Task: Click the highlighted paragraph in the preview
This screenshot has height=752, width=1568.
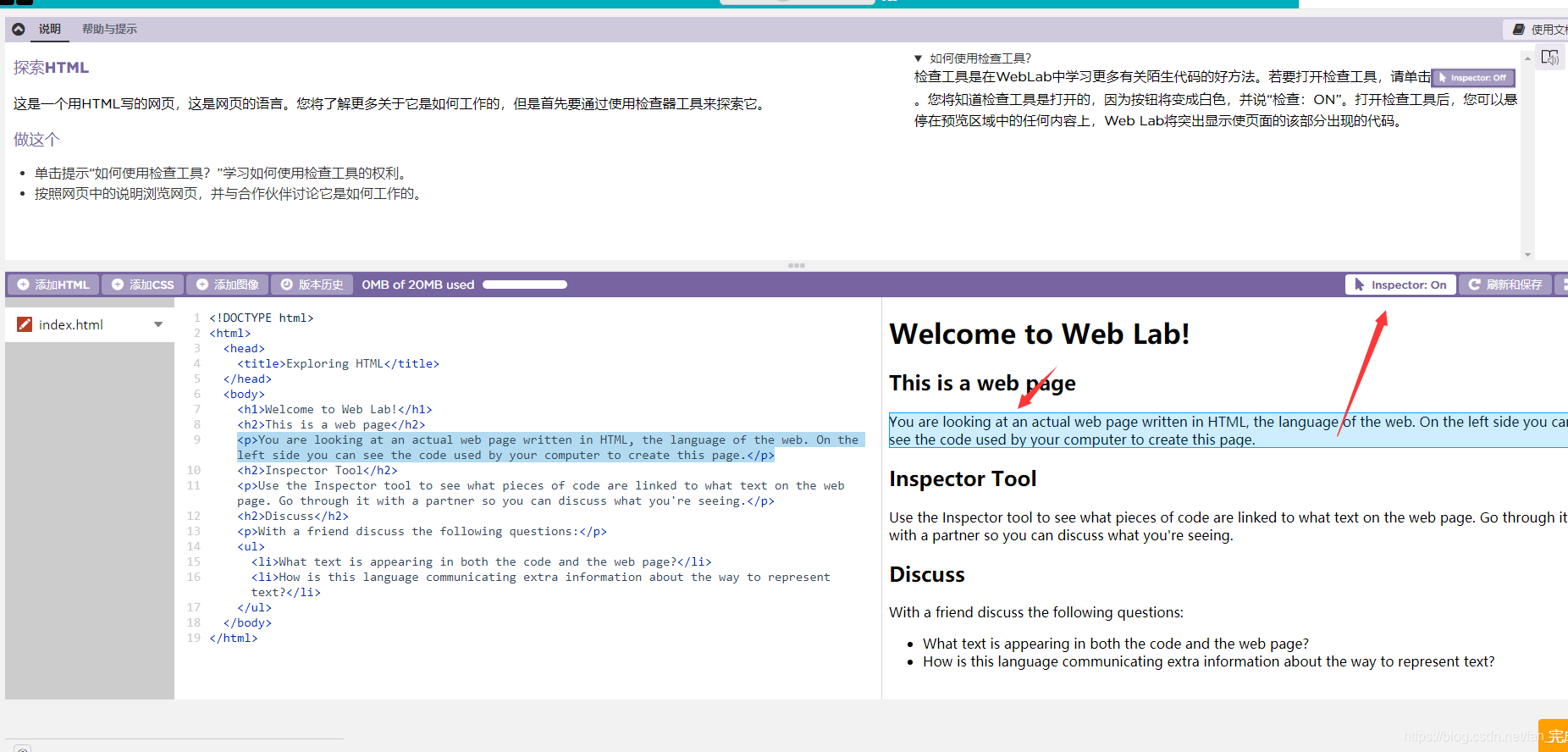Action: (1228, 430)
